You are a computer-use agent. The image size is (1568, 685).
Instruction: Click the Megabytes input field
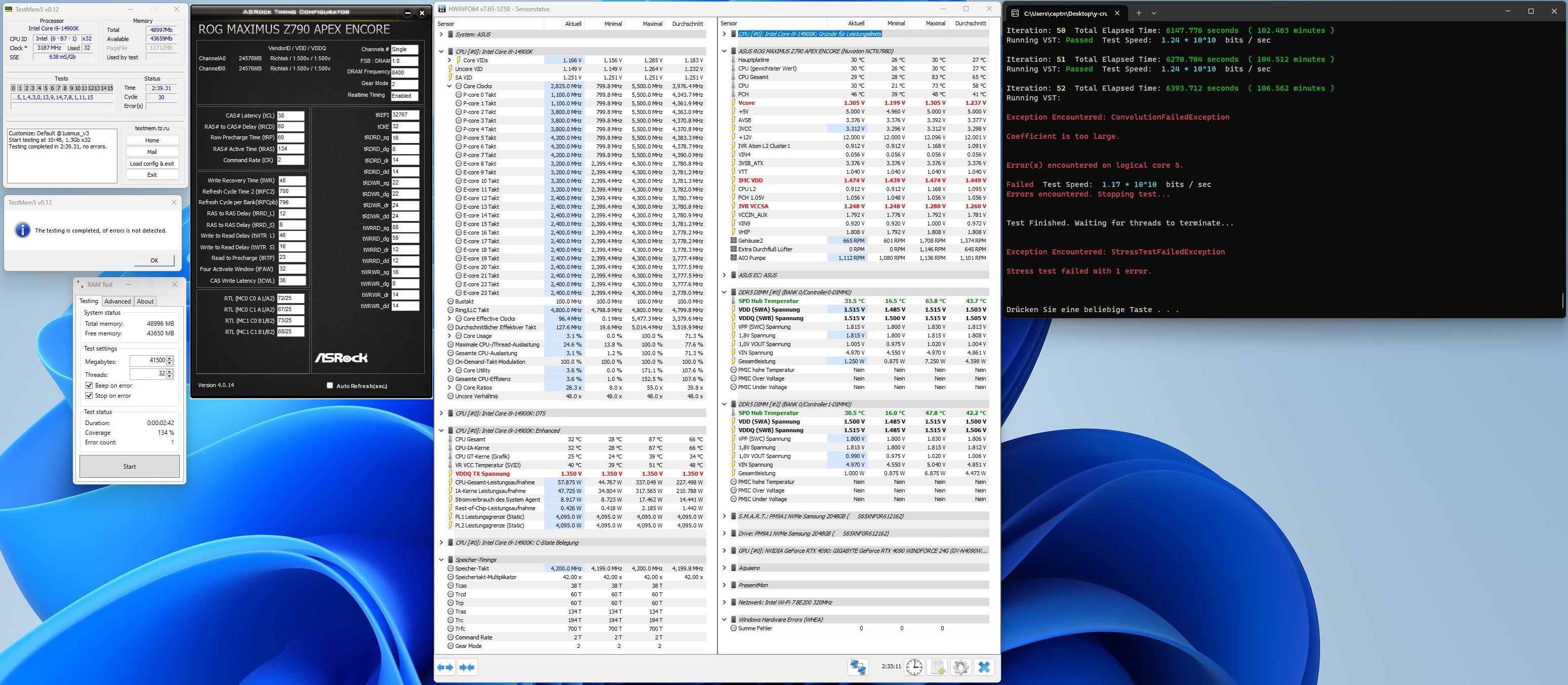(148, 360)
